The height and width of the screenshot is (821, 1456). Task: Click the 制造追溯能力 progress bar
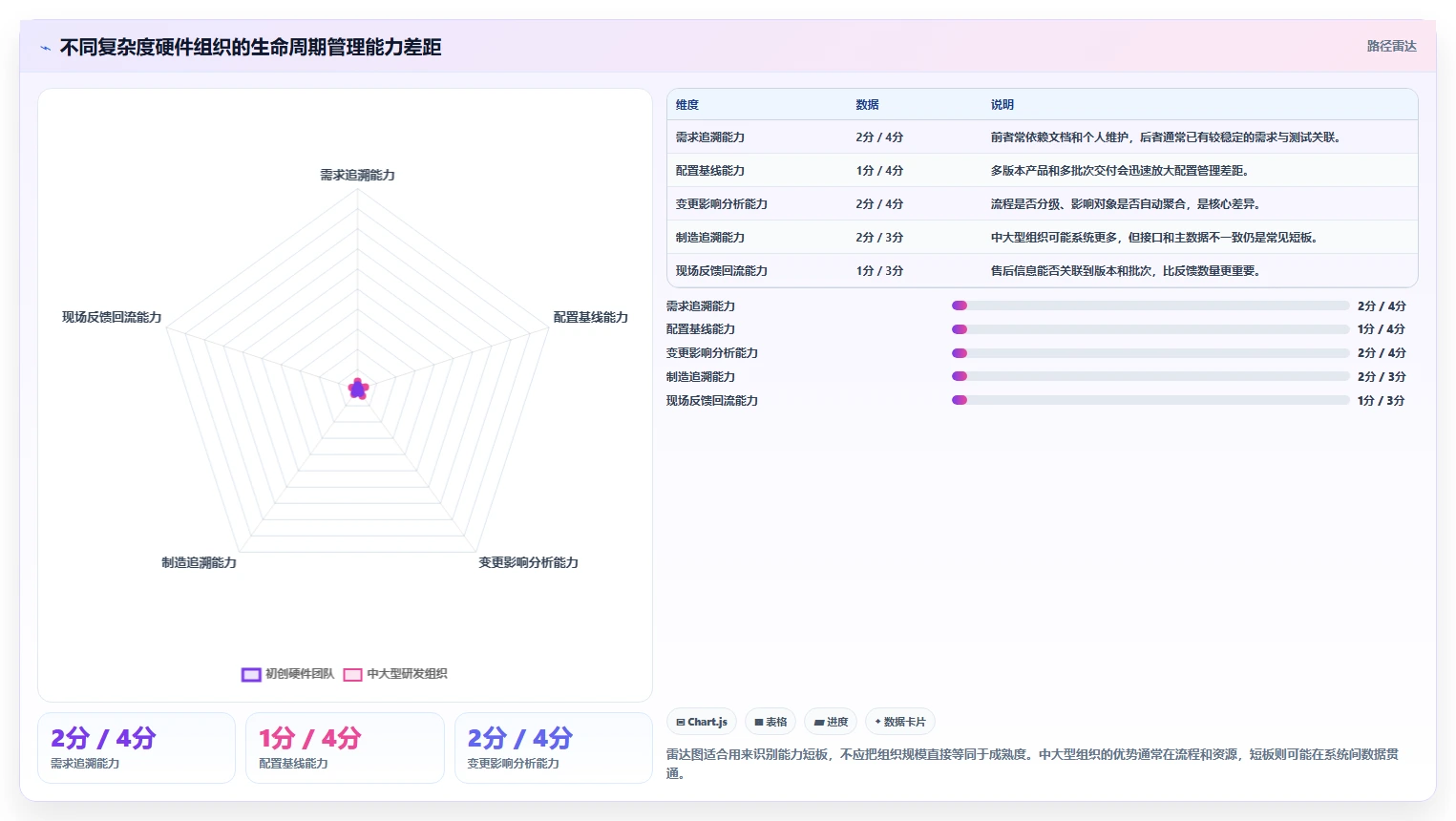pyautogui.click(x=1150, y=376)
